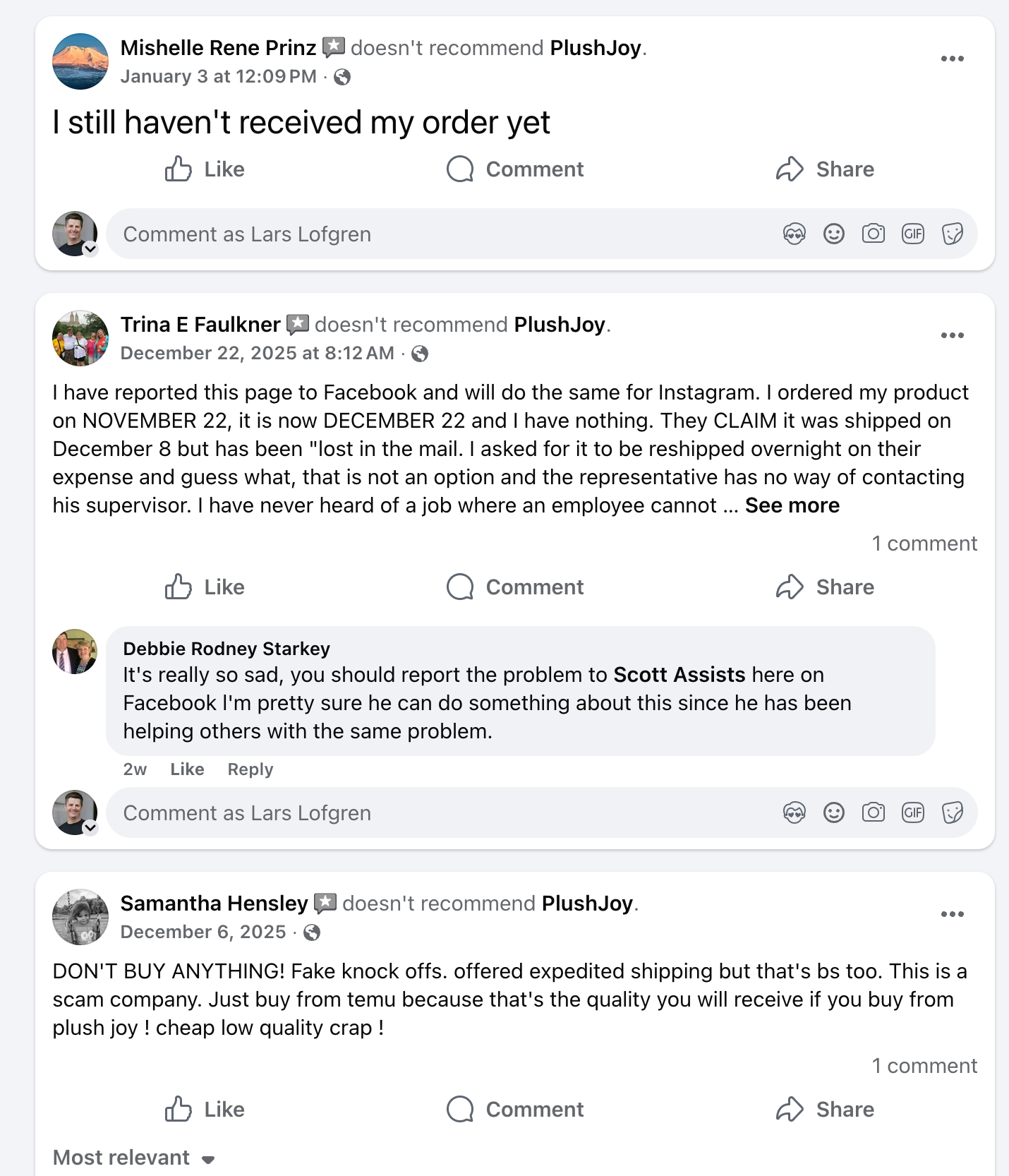Click avatar sticker icon under Trina's review

[794, 812]
